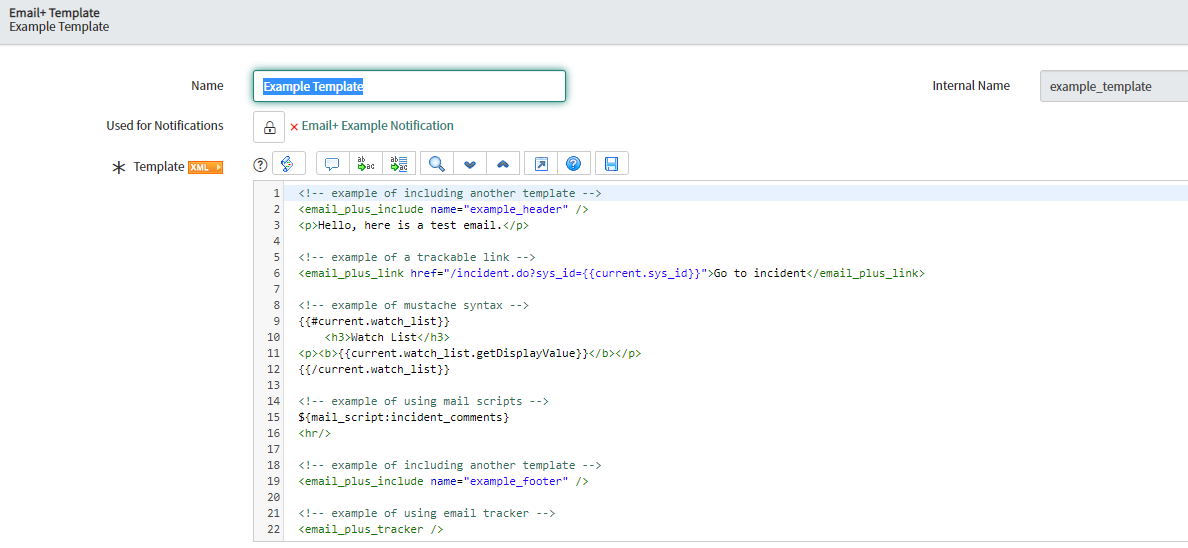Open the Email+ Example Notification link

(x=377, y=126)
